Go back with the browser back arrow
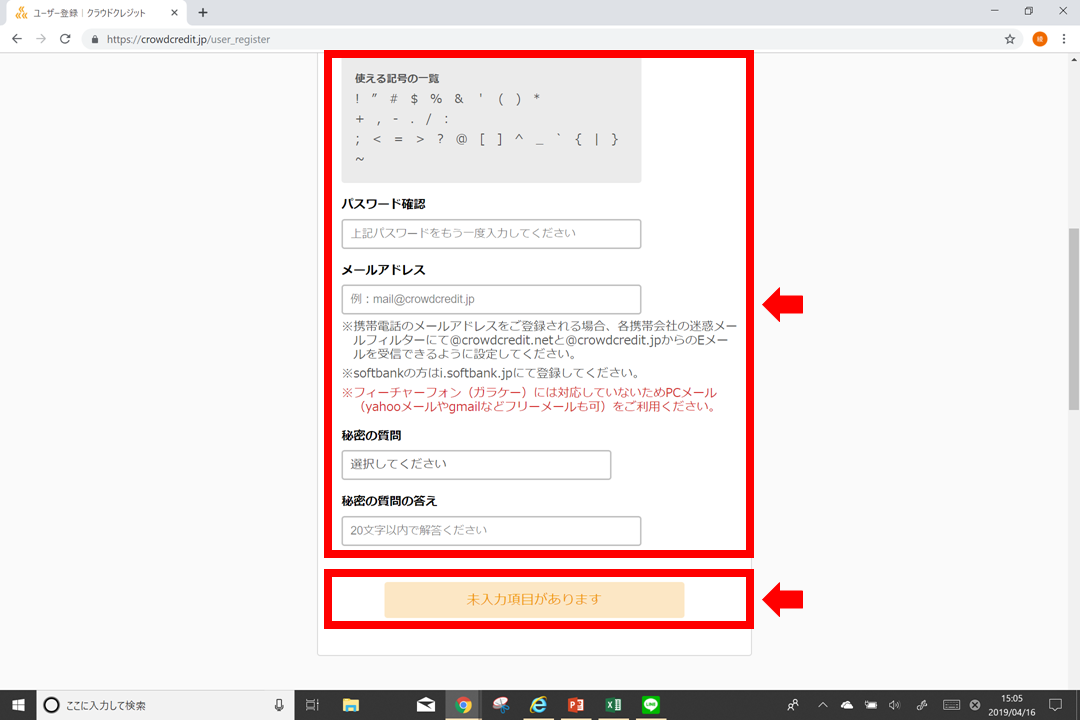This screenshot has width=1080, height=720. pyautogui.click(x=17, y=39)
